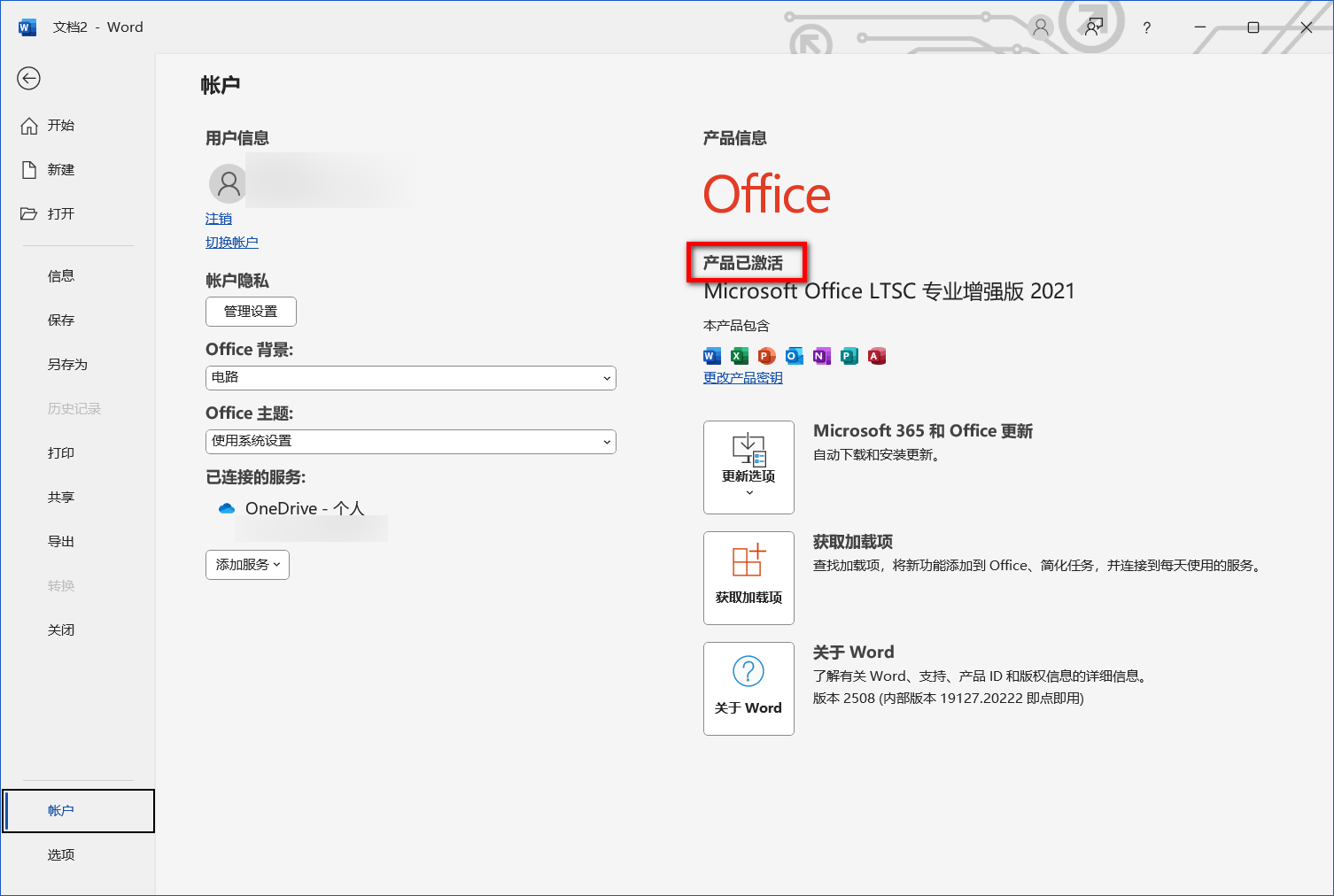The width and height of the screenshot is (1334, 896).
Task: Select 另存为 in the sidebar
Action: (67, 365)
